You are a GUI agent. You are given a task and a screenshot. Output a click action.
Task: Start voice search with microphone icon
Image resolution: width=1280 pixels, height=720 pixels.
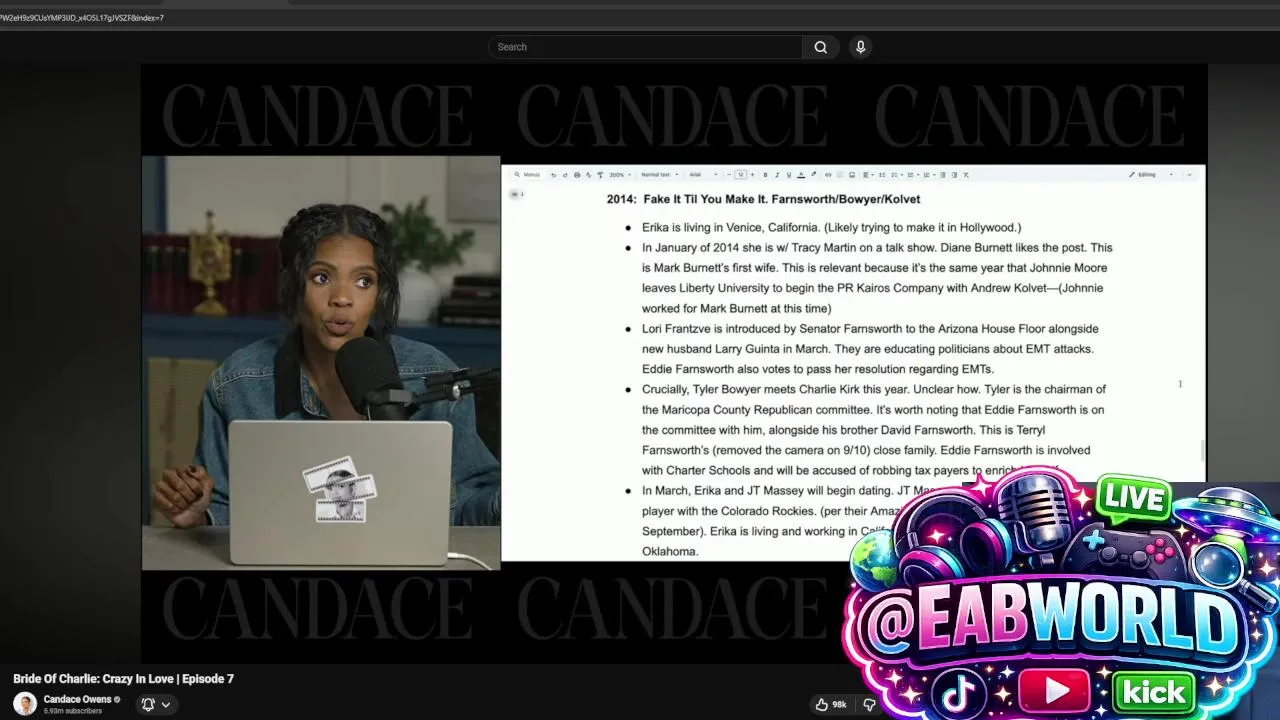pyautogui.click(x=860, y=47)
